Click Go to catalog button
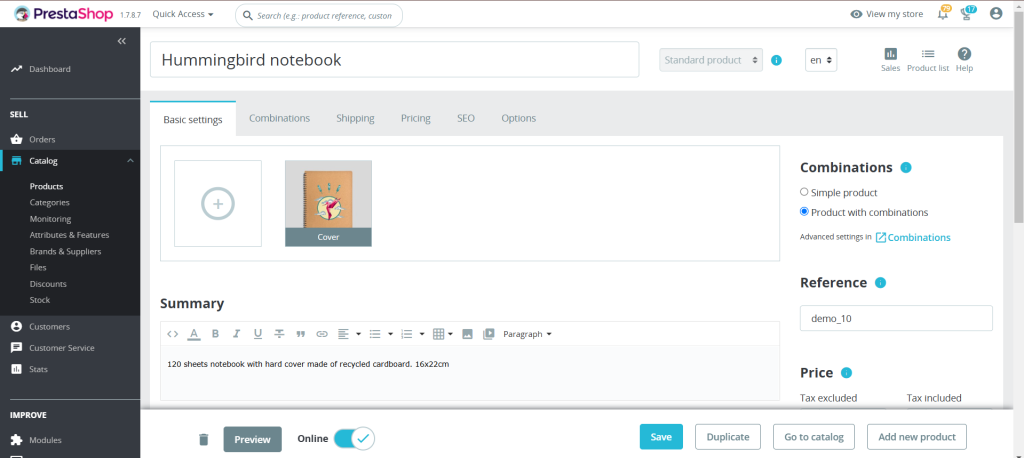 point(814,437)
